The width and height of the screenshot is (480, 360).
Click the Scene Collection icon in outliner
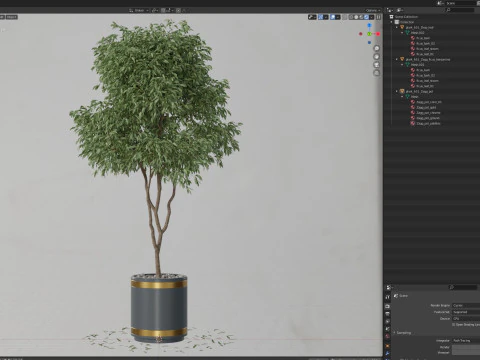[x=392, y=17]
